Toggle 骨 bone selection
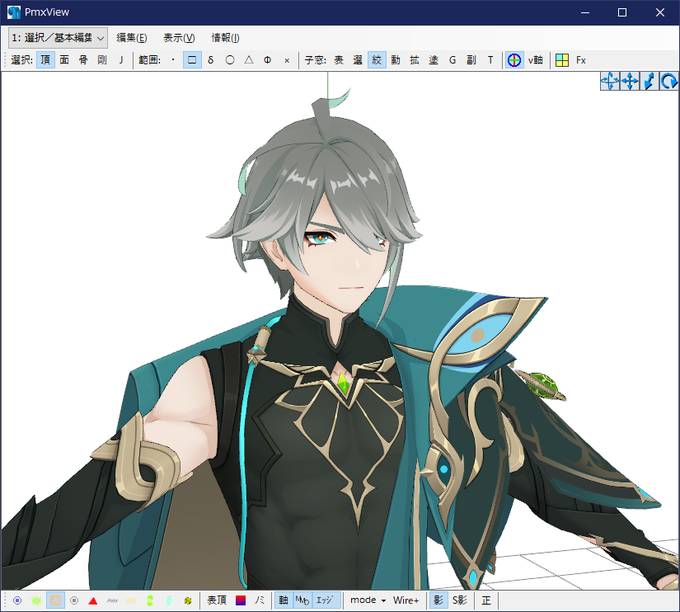Viewport: 680px width, 612px height. pyautogui.click(x=83, y=60)
